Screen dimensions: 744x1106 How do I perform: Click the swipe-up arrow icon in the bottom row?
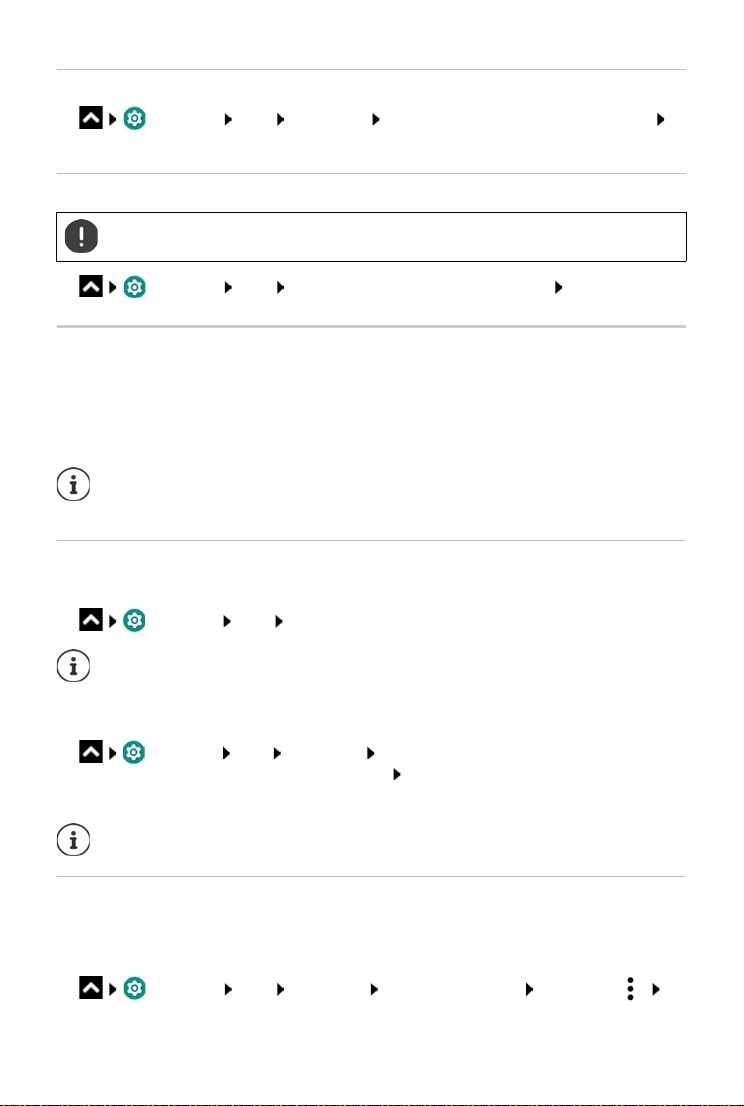point(91,989)
